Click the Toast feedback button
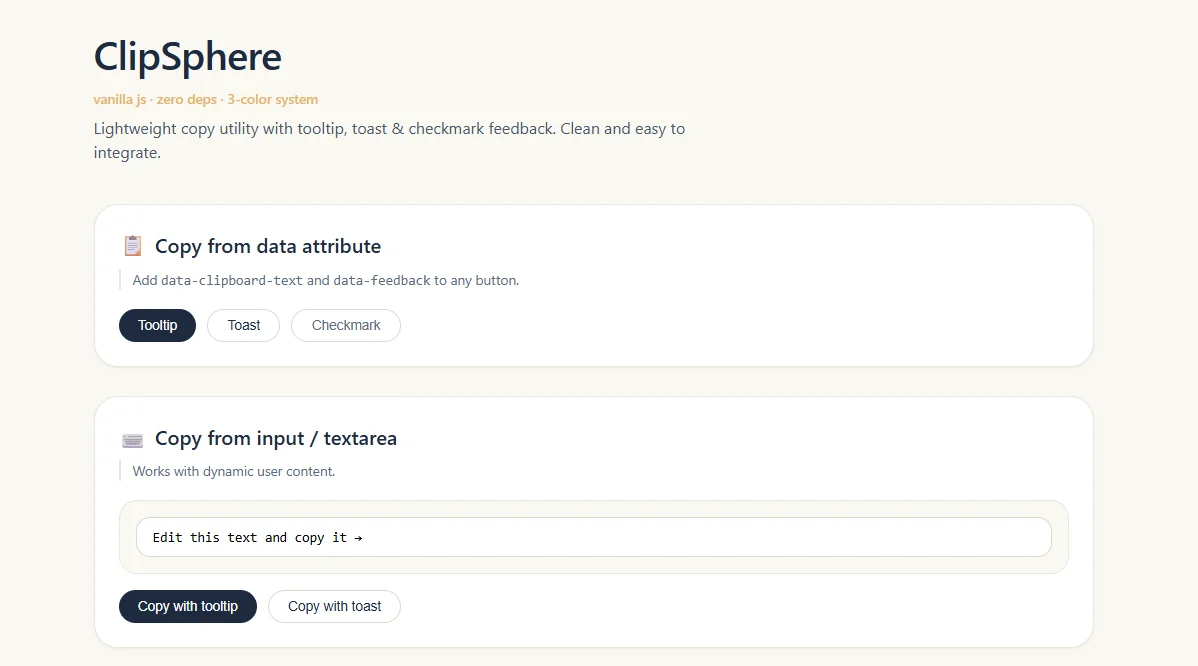Image resolution: width=1198 pixels, height=666 pixels. point(244,325)
